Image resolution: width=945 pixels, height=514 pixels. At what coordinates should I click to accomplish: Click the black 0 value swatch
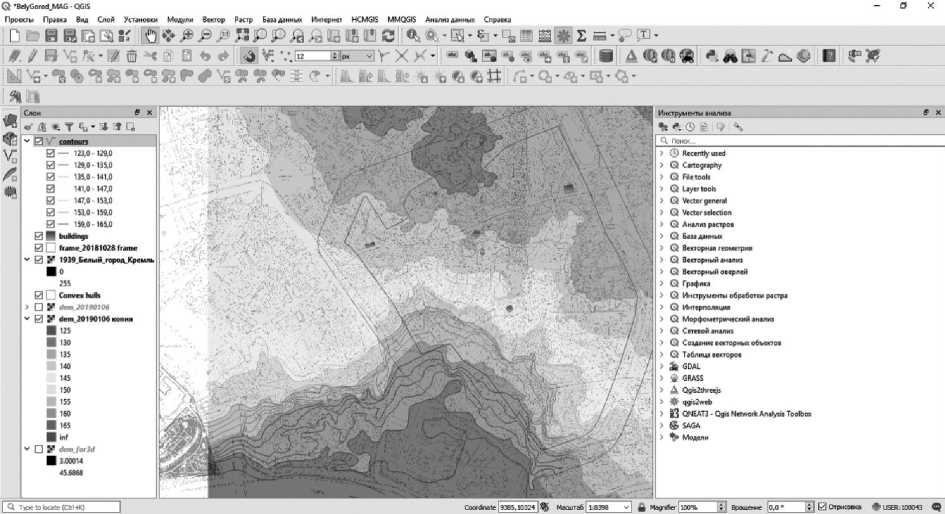pyautogui.click(x=51, y=272)
